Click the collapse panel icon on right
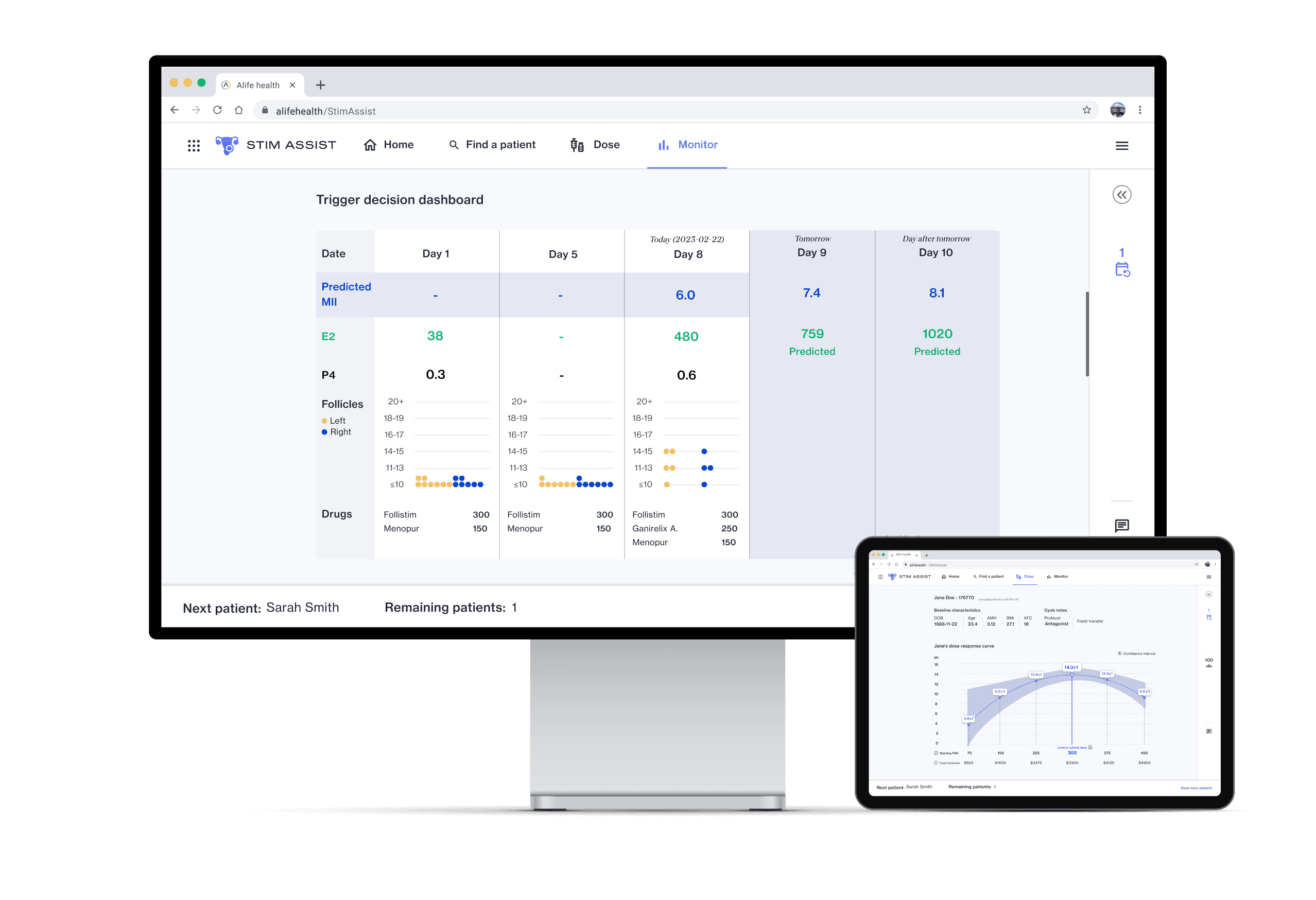Image resolution: width=1316 pixels, height=900 pixels. coord(1121,194)
